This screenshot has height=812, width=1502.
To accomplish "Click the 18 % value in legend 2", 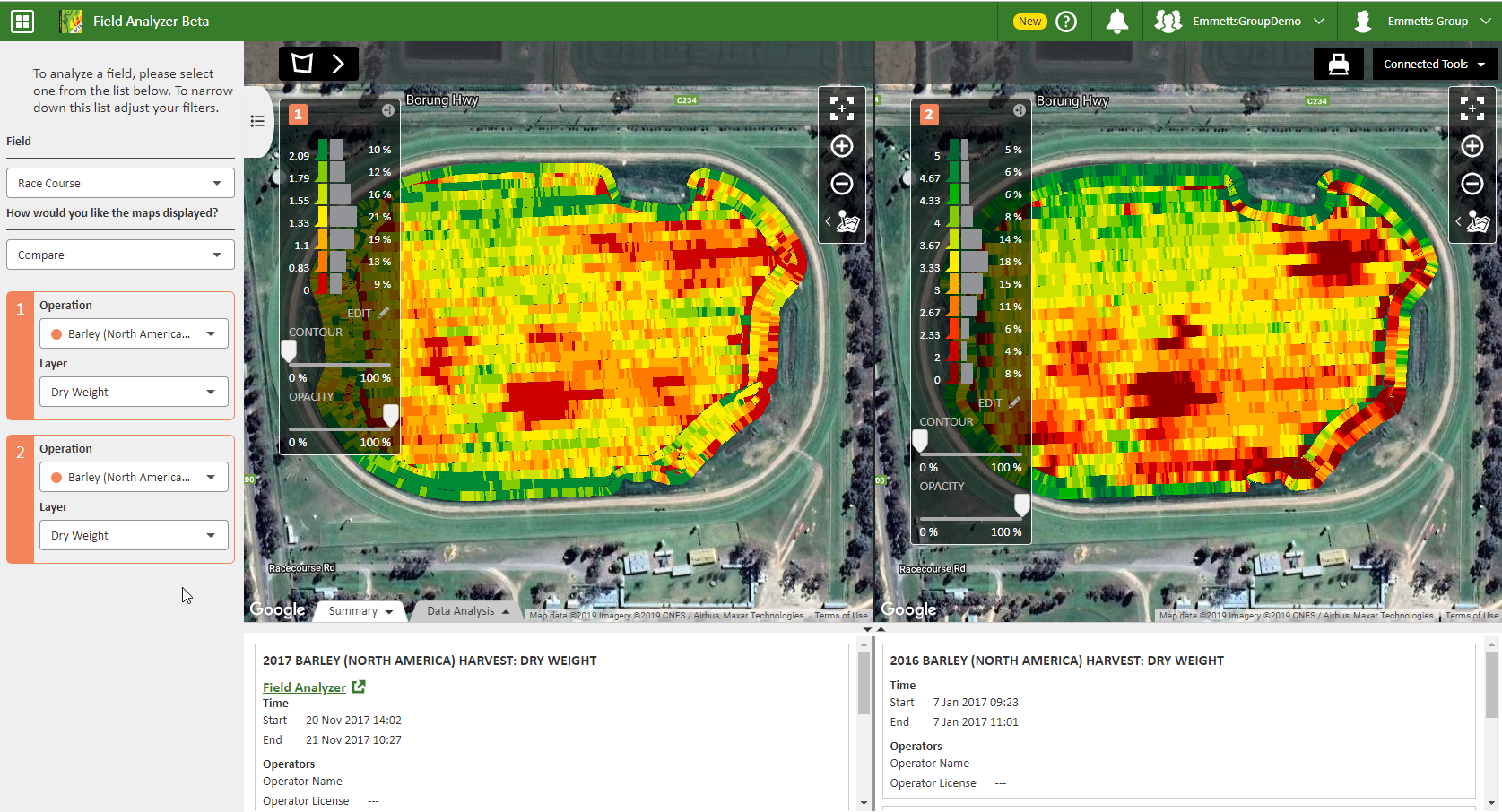I will [x=1011, y=262].
